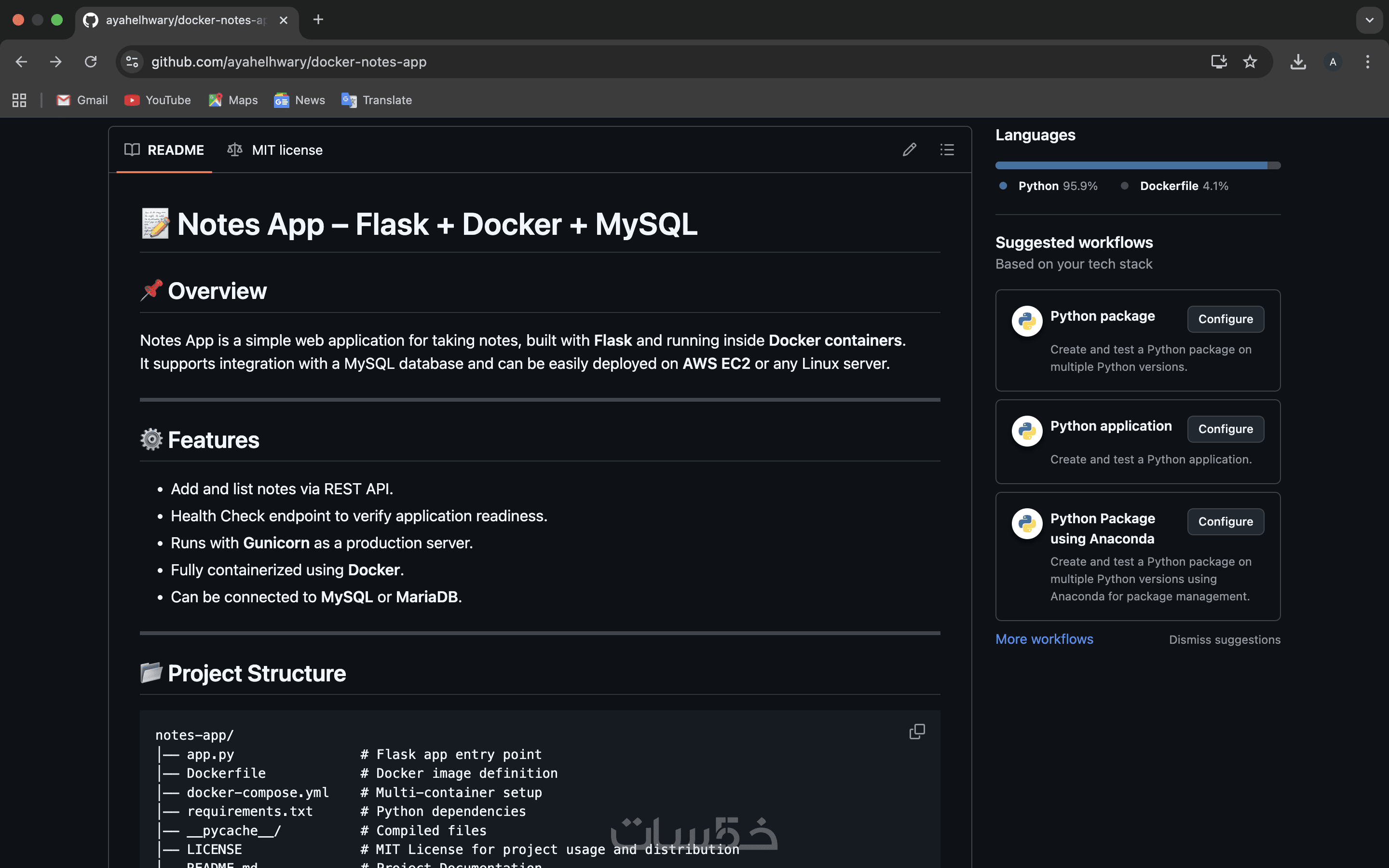Open the apps grid in bookmarks bar
The height and width of the screenshot is (868, 1389).
(x=19, y=100)
